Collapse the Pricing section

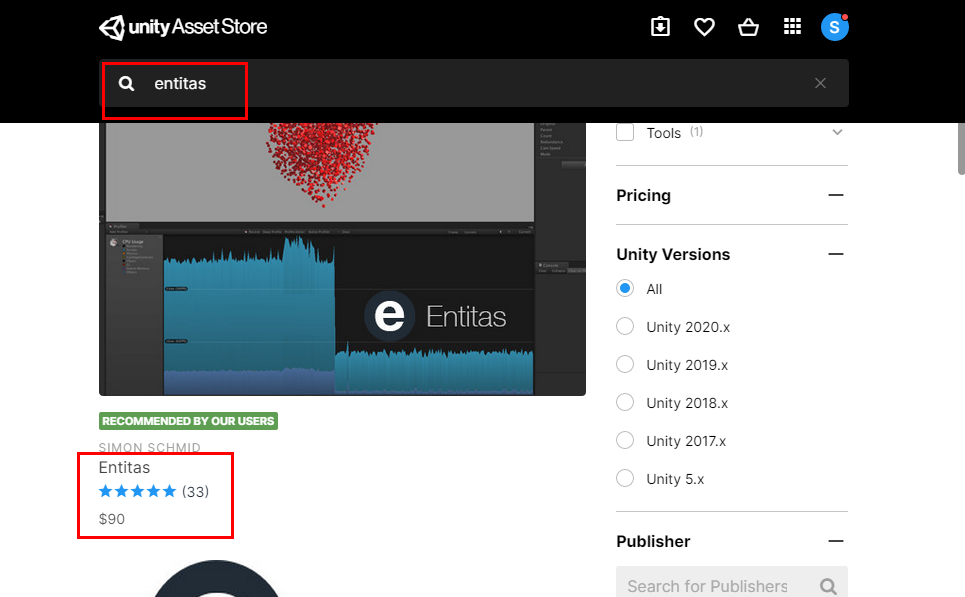(x=837, y=195)
